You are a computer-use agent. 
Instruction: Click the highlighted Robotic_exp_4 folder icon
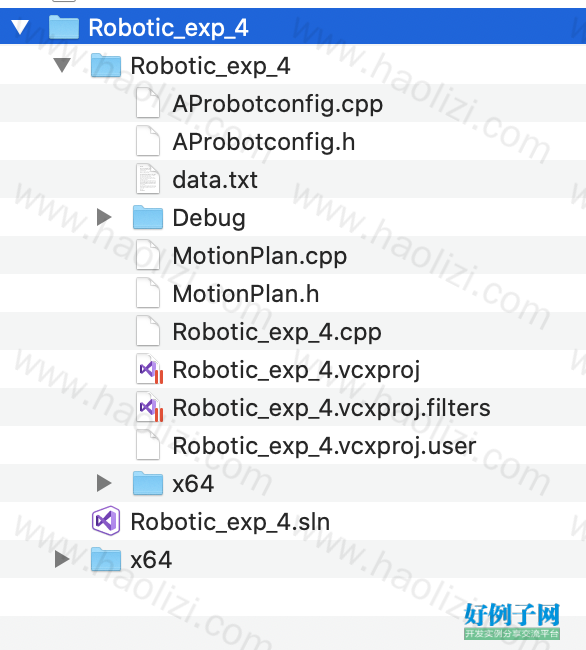click(x=63, y=27)
